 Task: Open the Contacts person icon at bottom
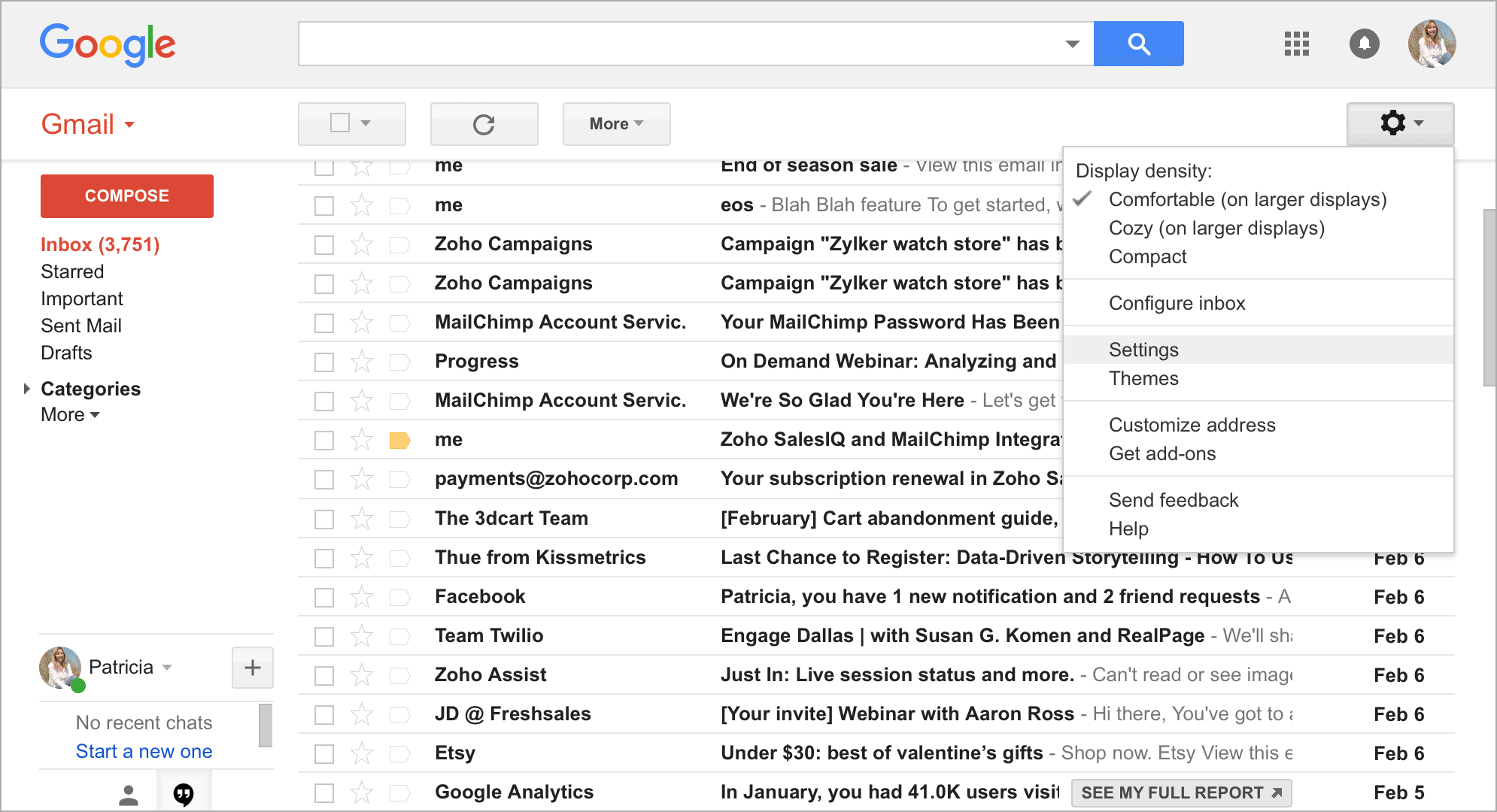click(x=128, y=794)
